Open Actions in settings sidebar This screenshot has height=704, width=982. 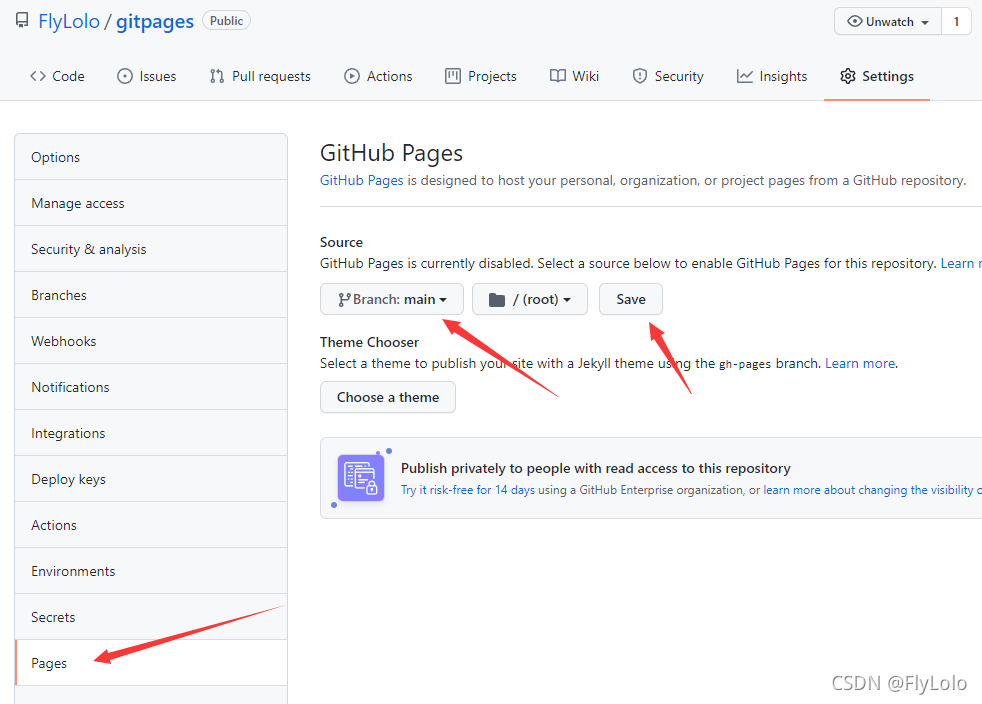click(x=151, y=525)
